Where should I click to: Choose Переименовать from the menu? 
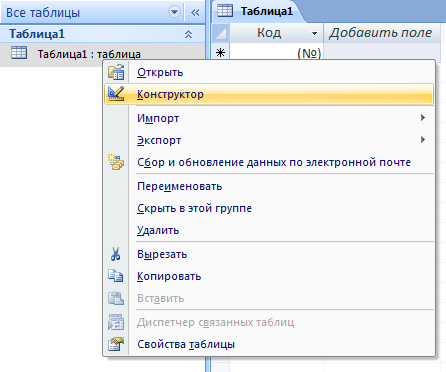pos(269,186)
